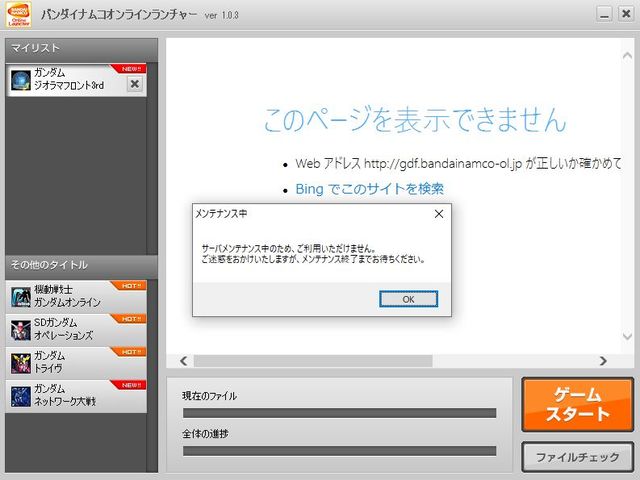640x480 pixels.
Task: Click the サーバメンテナンス中 message text
Action: pyautogui.click(x=313, y=253)
